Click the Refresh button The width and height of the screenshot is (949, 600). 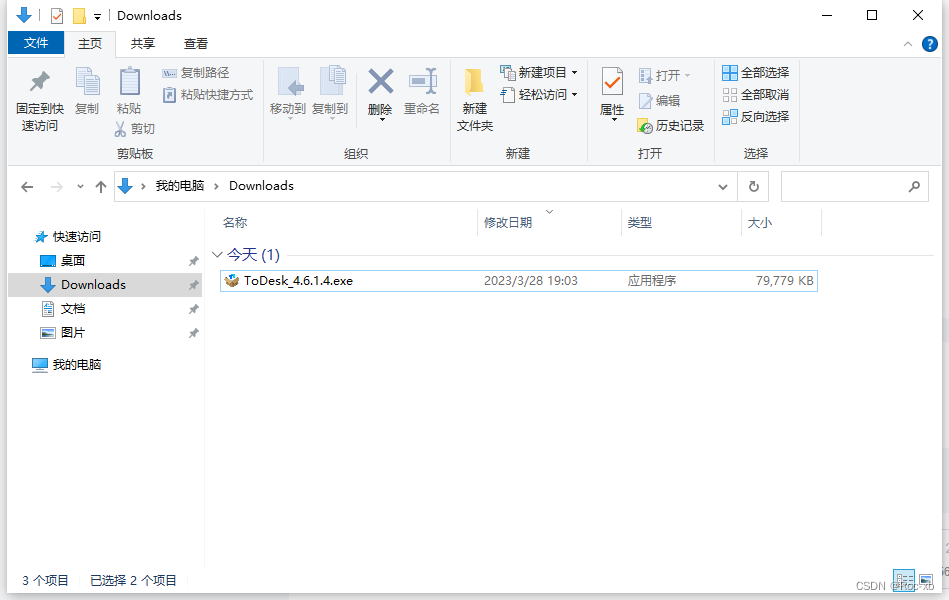click(754, 186)
